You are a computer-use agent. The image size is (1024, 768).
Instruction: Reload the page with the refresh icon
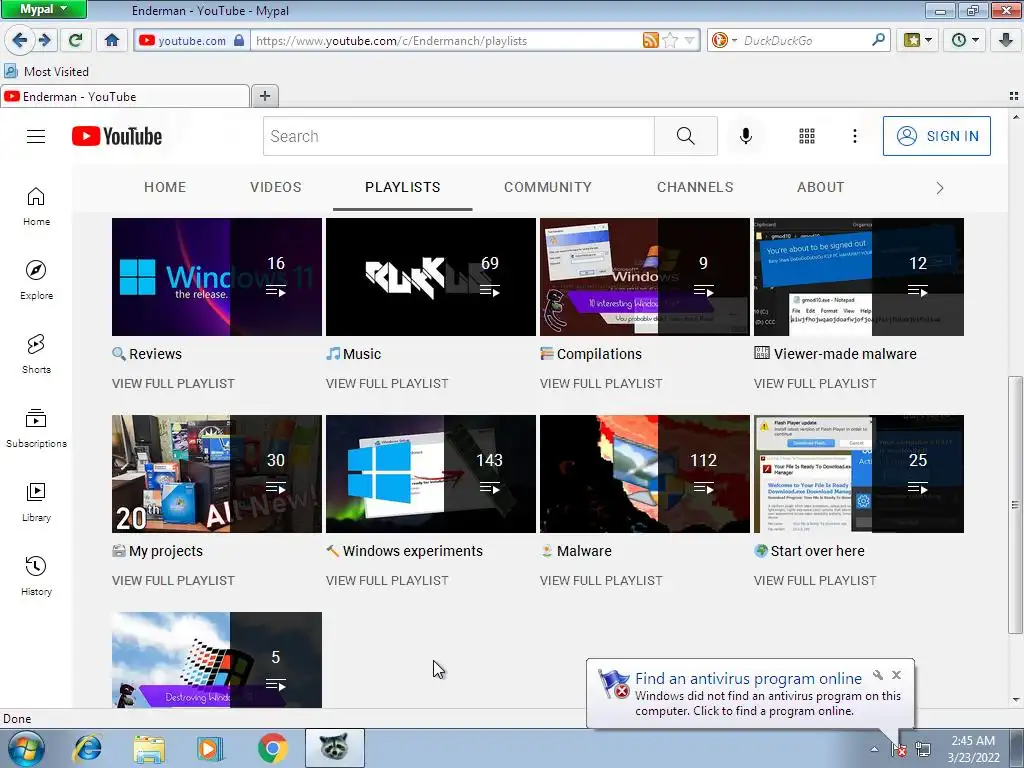click(76, 40)
